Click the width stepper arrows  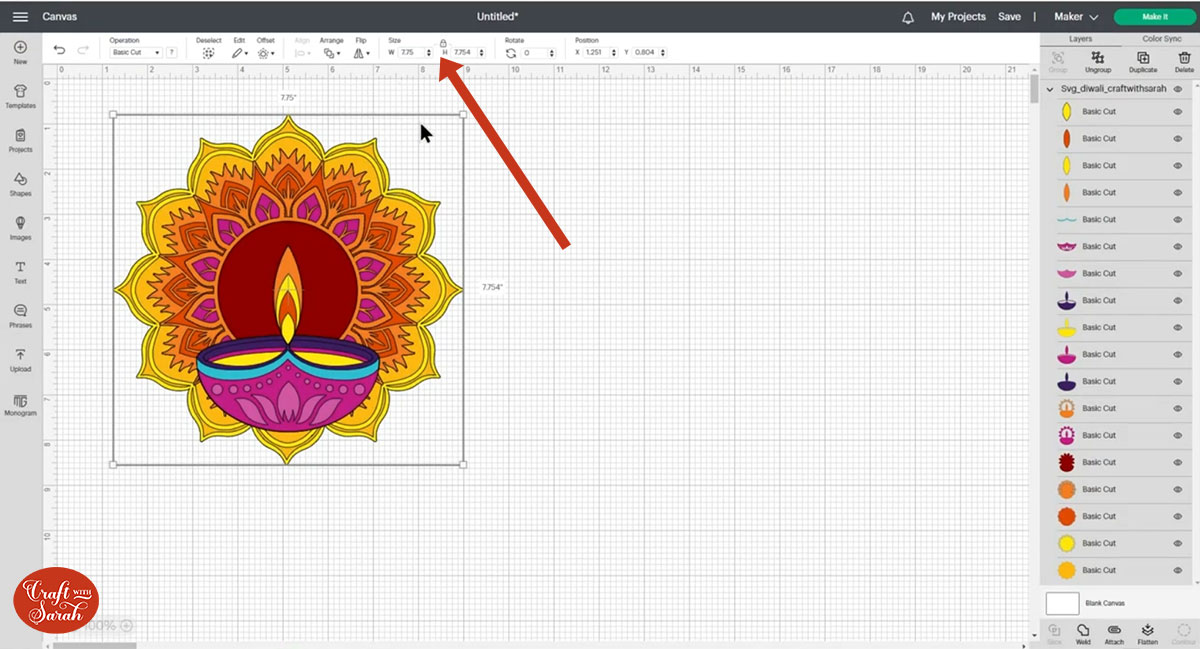pos(429,53)
